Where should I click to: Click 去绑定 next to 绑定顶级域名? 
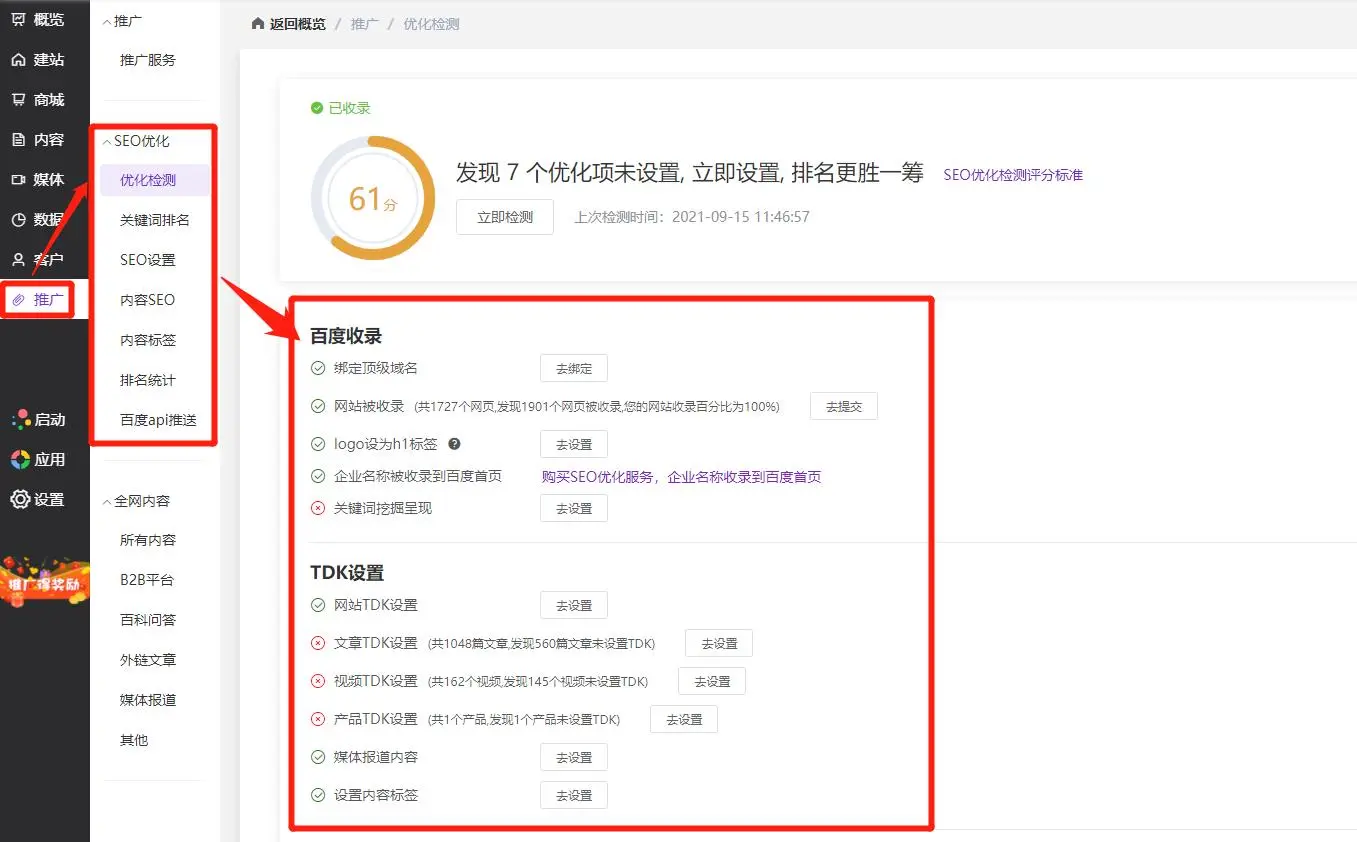[573, 369]
